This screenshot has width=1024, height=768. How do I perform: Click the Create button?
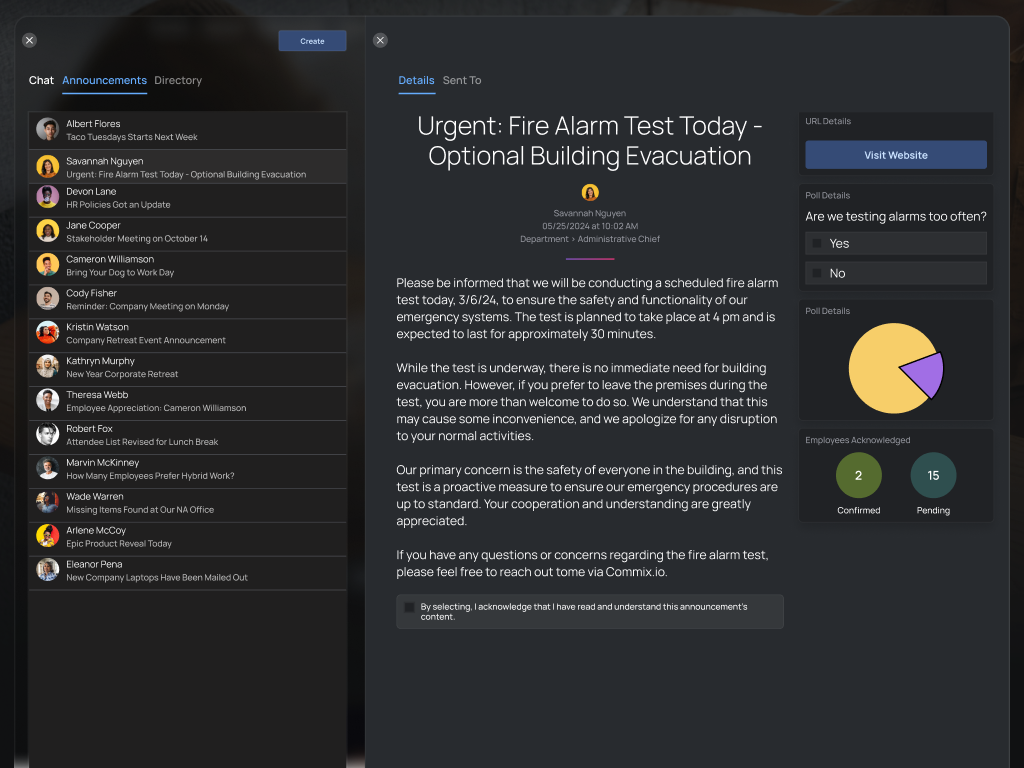[312, 40]
